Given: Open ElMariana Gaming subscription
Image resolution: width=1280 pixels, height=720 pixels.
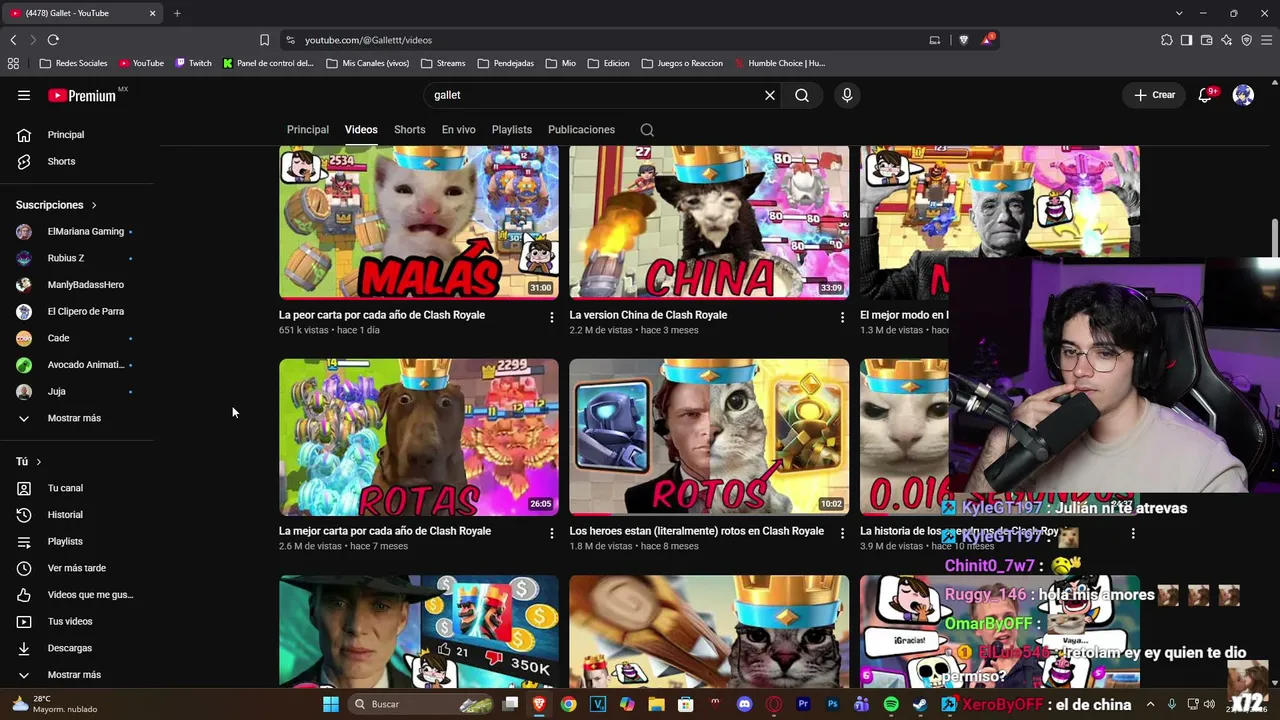Looking at the screenshot, I should coord(77,231).
